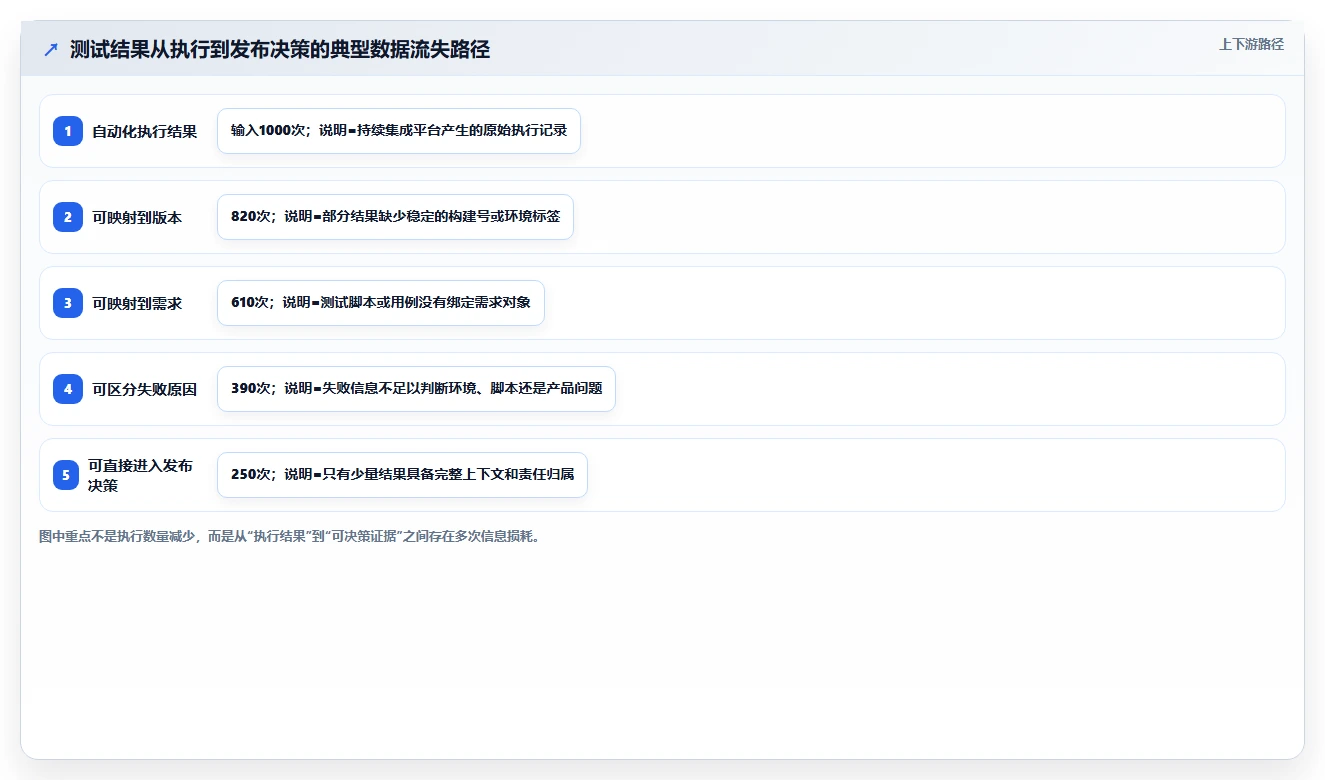Click the 可映射到版本 step label
The width and height of the screenshot is (1325, 780).
pos(137,217)
